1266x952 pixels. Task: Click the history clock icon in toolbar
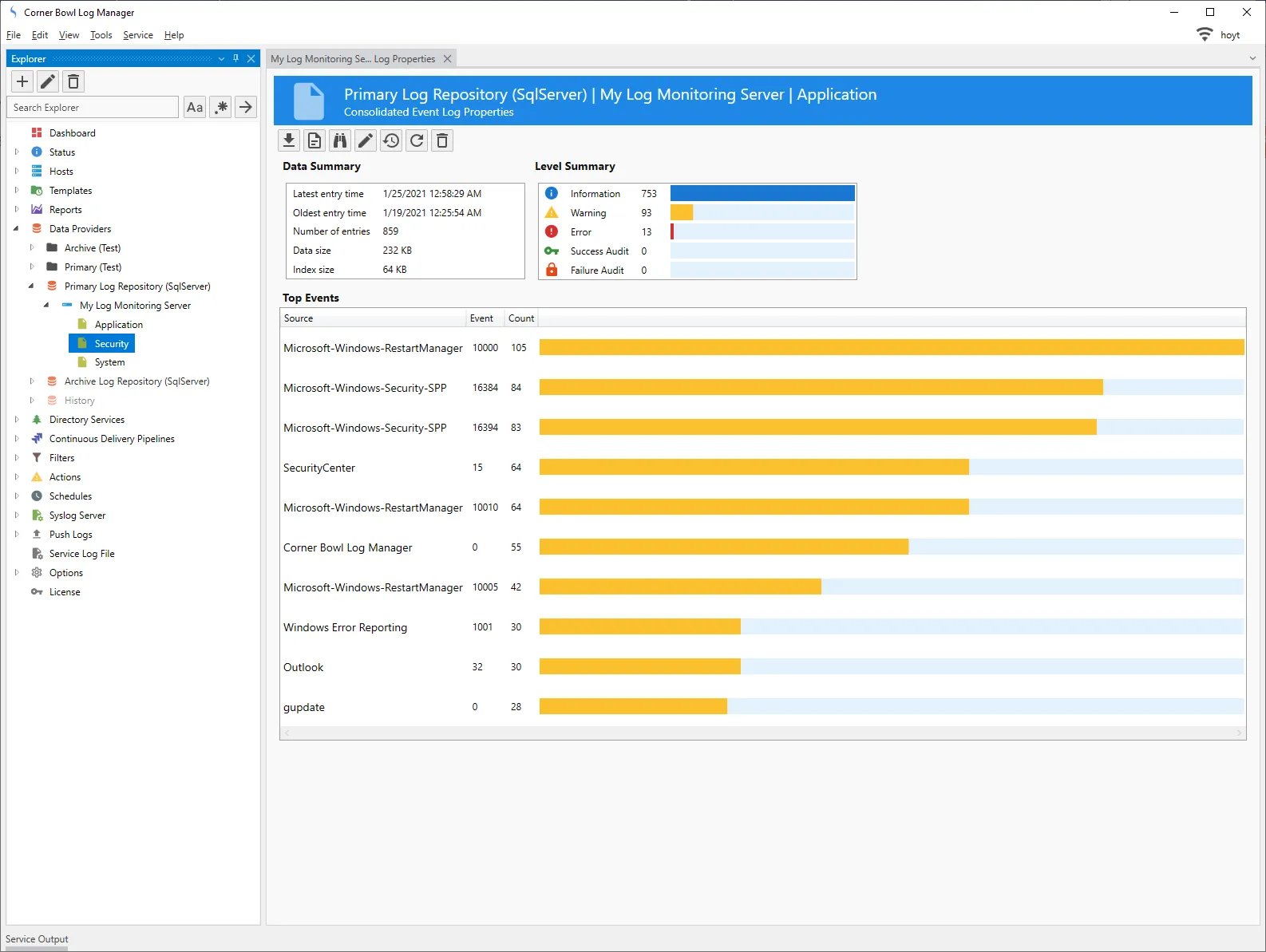point(391,141)
